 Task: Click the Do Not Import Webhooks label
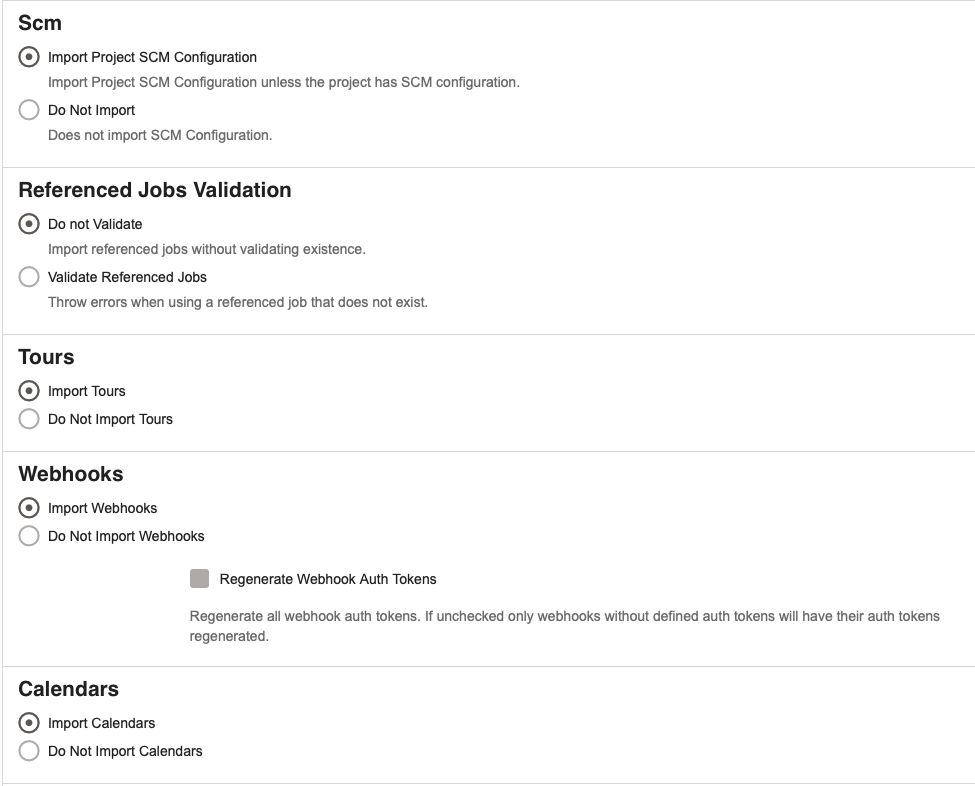point(126,536)
